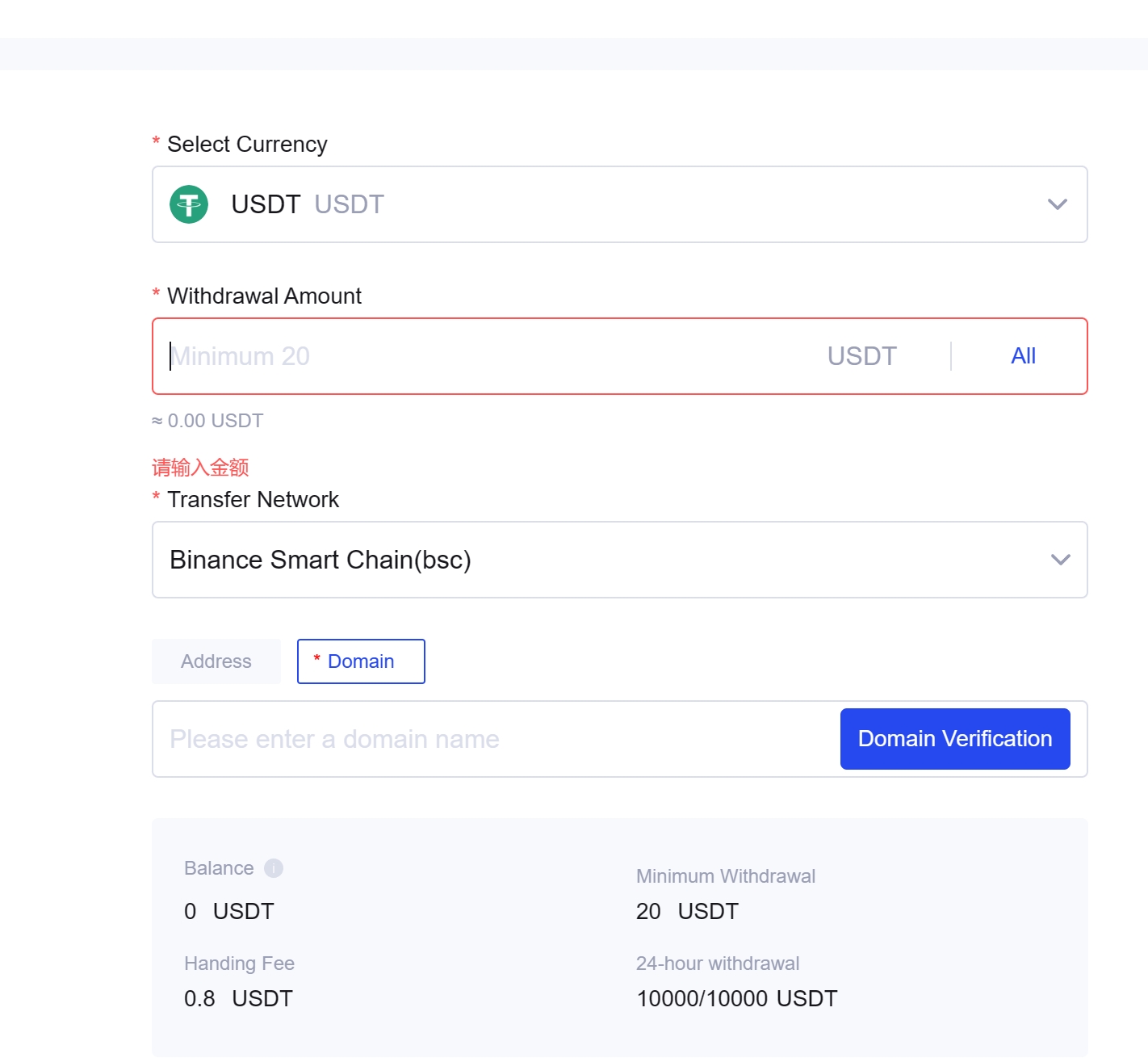Click the 0.8 USDT handling fee value
Screen dimensions: 1148x1058
238,999
